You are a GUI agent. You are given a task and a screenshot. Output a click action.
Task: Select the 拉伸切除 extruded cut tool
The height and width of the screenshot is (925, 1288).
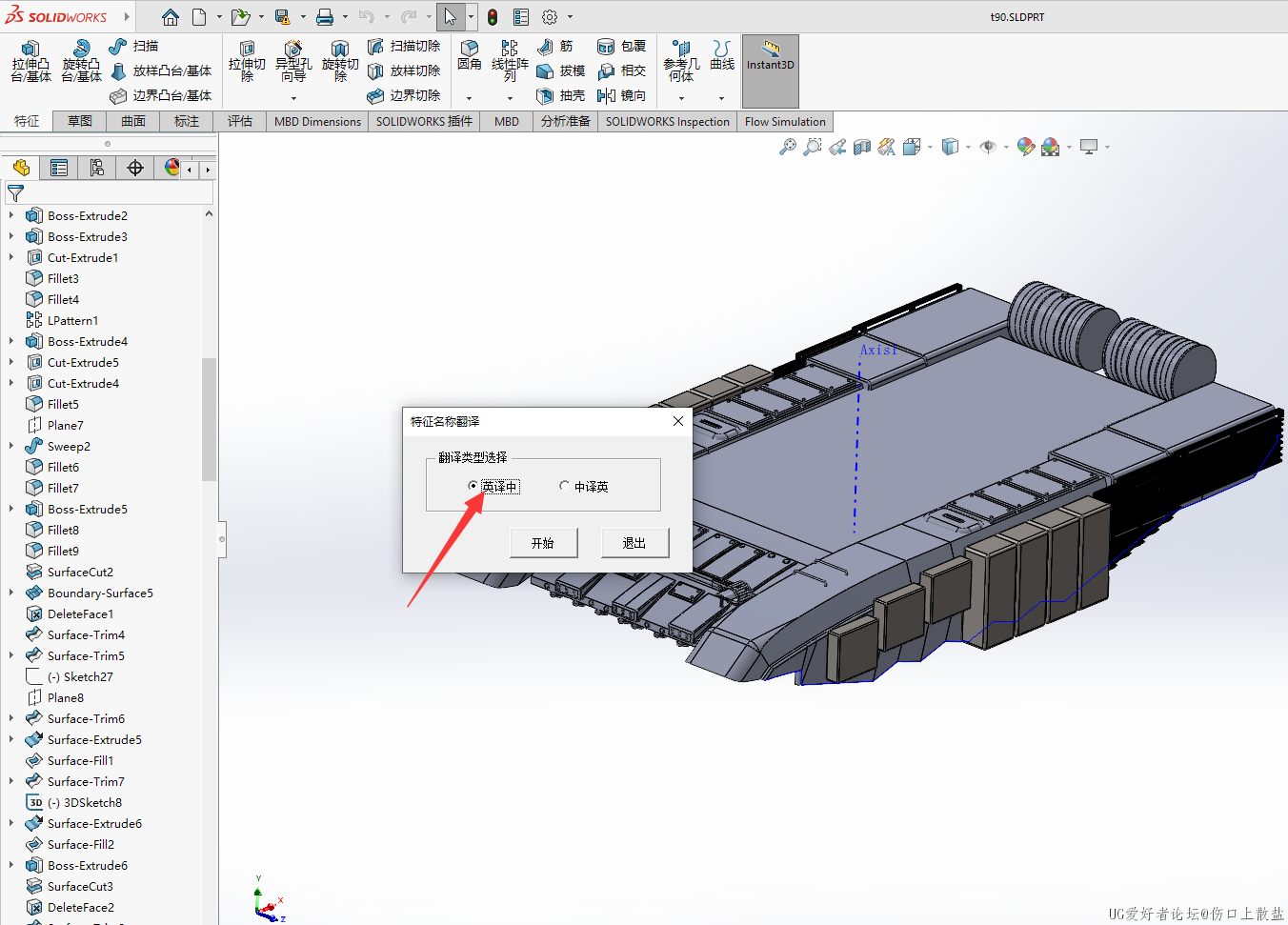pyautogui.click(x=247, y=61)
